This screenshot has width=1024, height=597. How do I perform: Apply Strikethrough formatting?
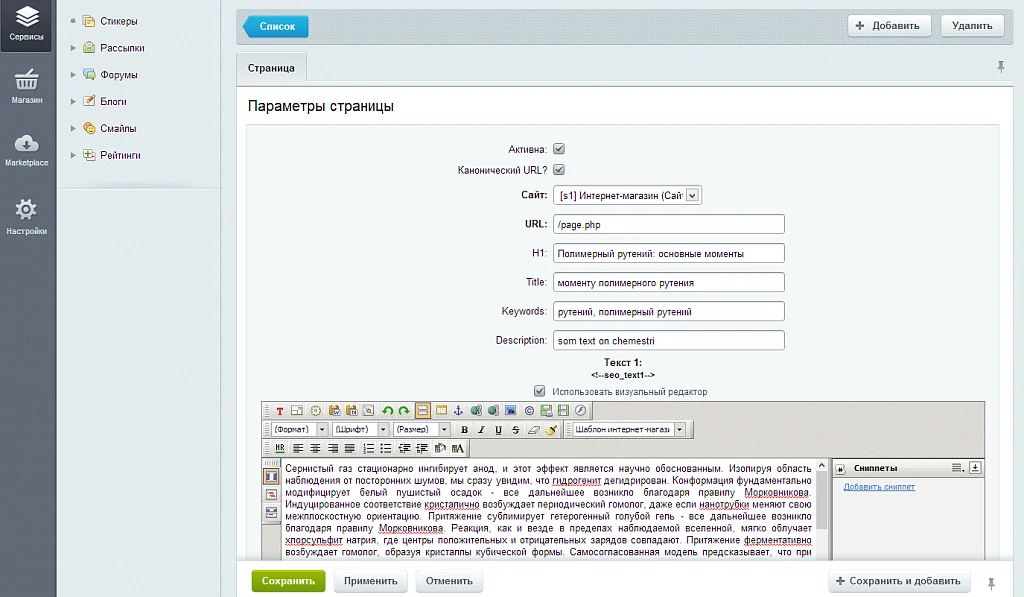coord(515,430)
